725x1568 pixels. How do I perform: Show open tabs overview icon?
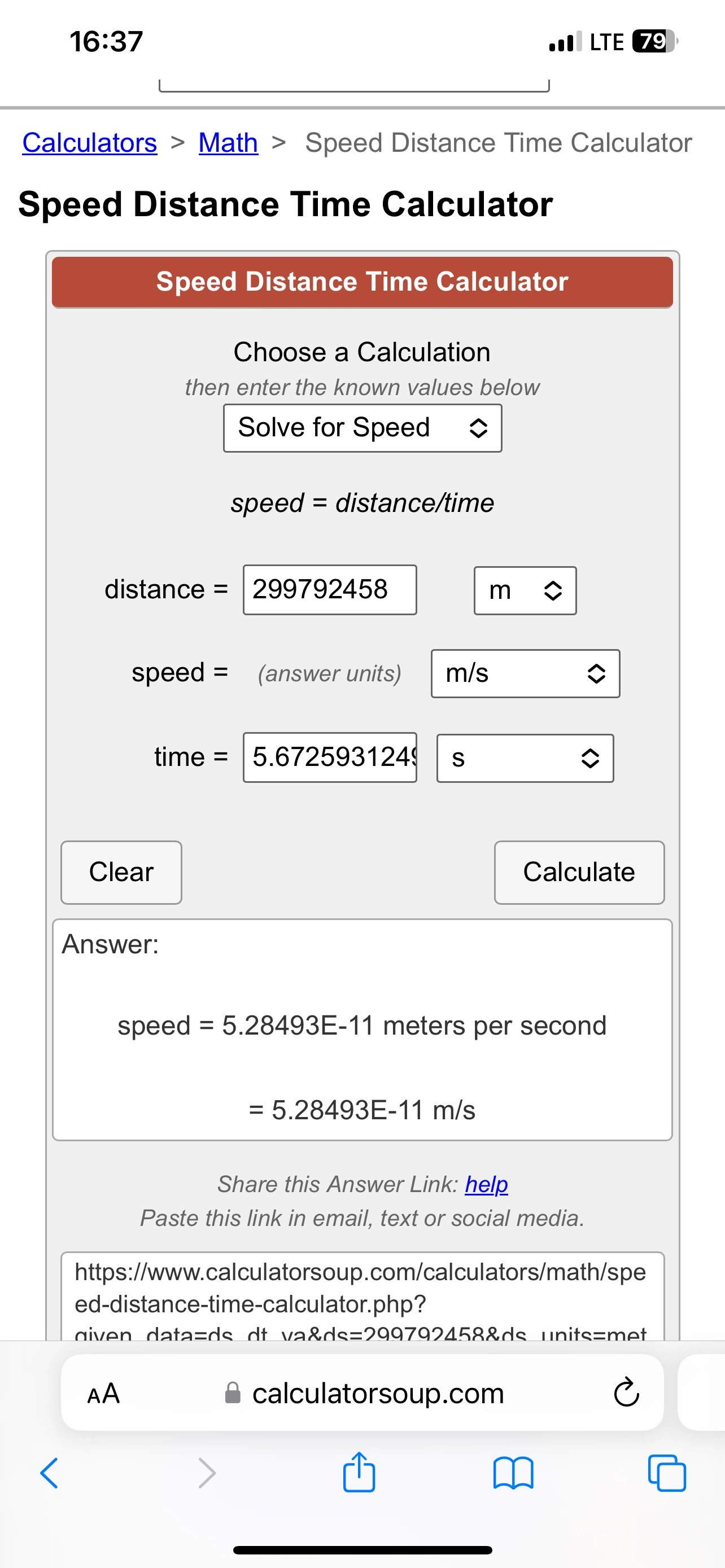point(667,1473)
